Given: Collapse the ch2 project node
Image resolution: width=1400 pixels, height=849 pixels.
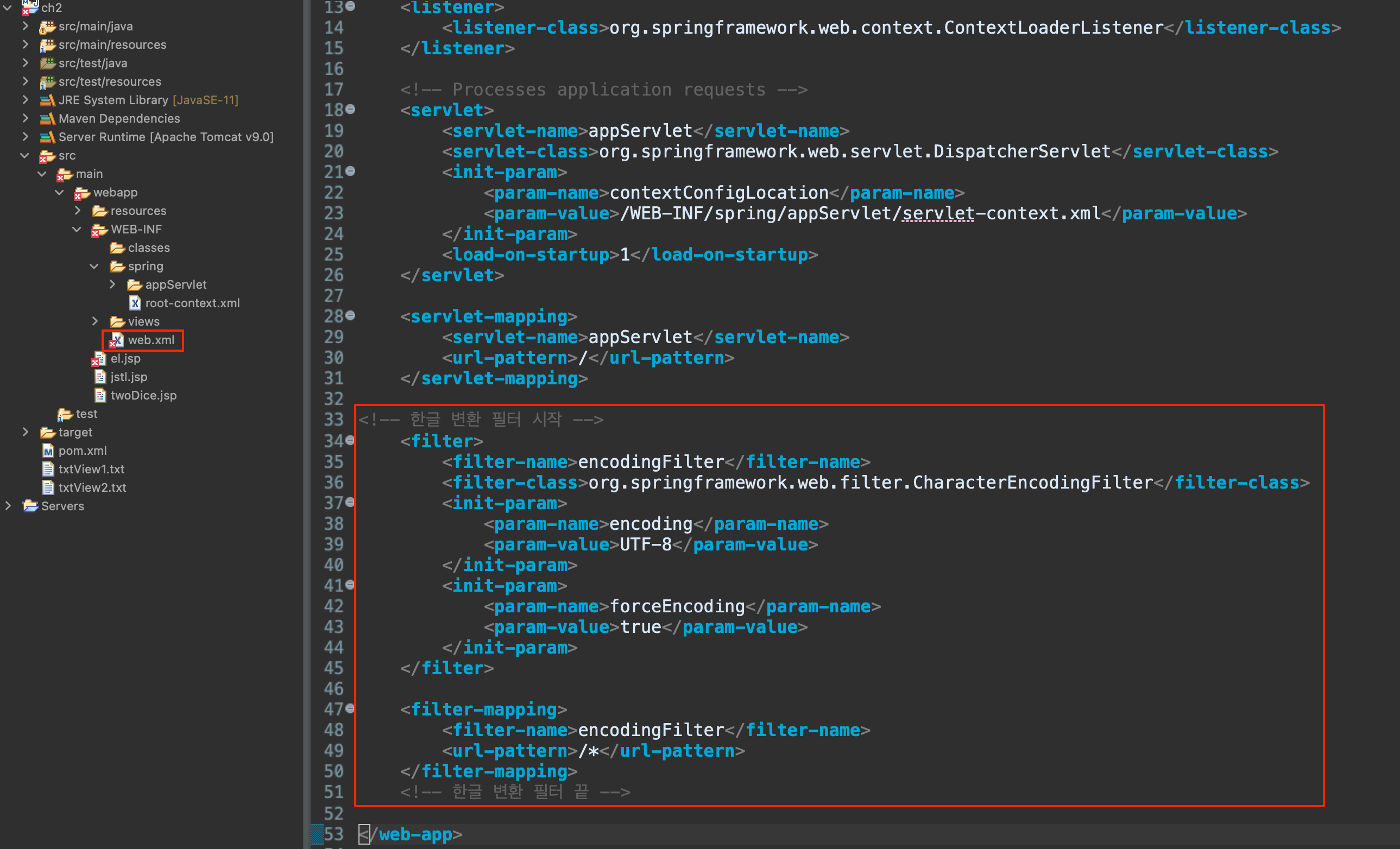Looking at the screenshot, I should click(8, 8).
